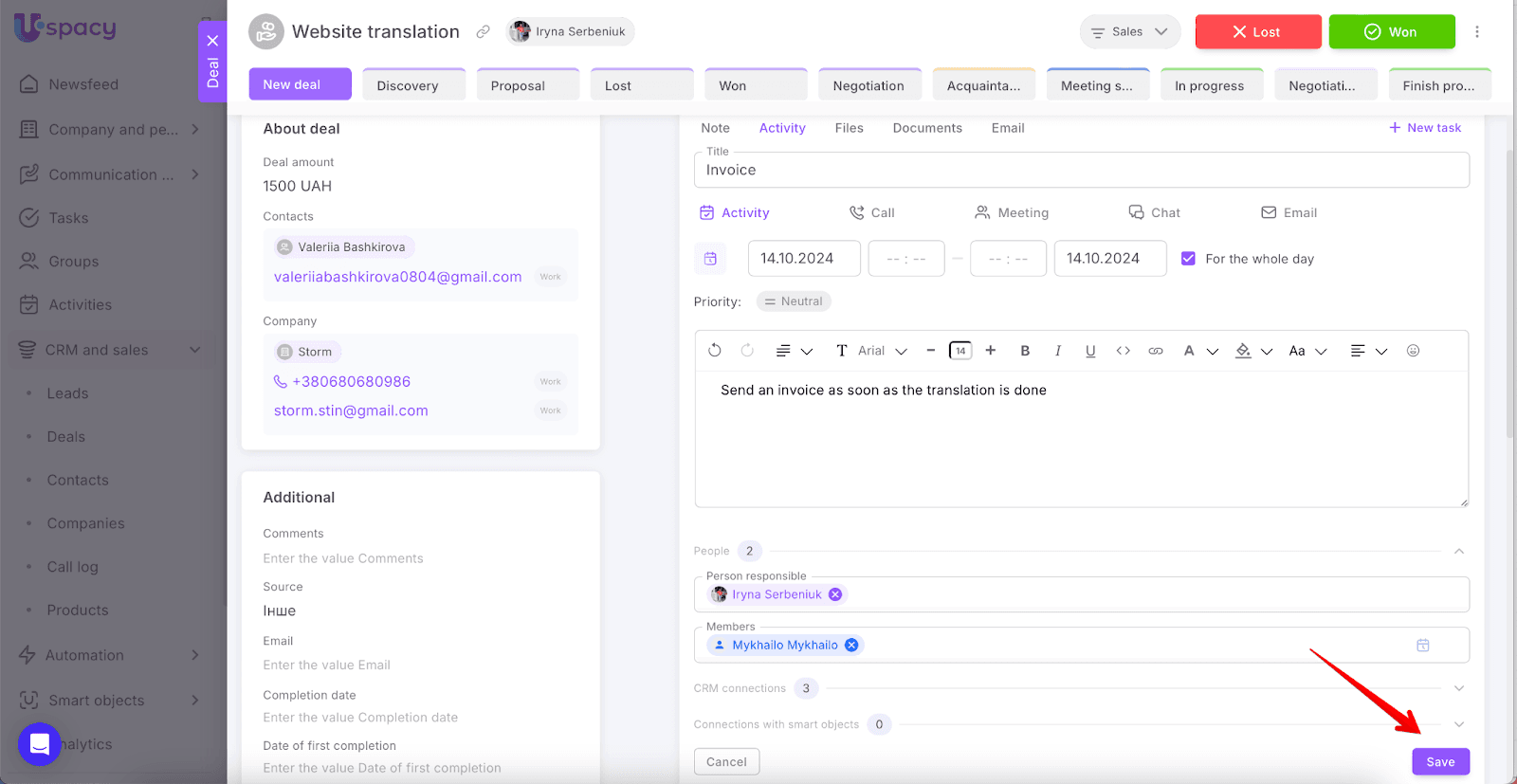Image resolution: width=1517 pixels, height=784 pixels.
Task: Click the undo icon in editor toolbar
Action: (x=715, y=351)
